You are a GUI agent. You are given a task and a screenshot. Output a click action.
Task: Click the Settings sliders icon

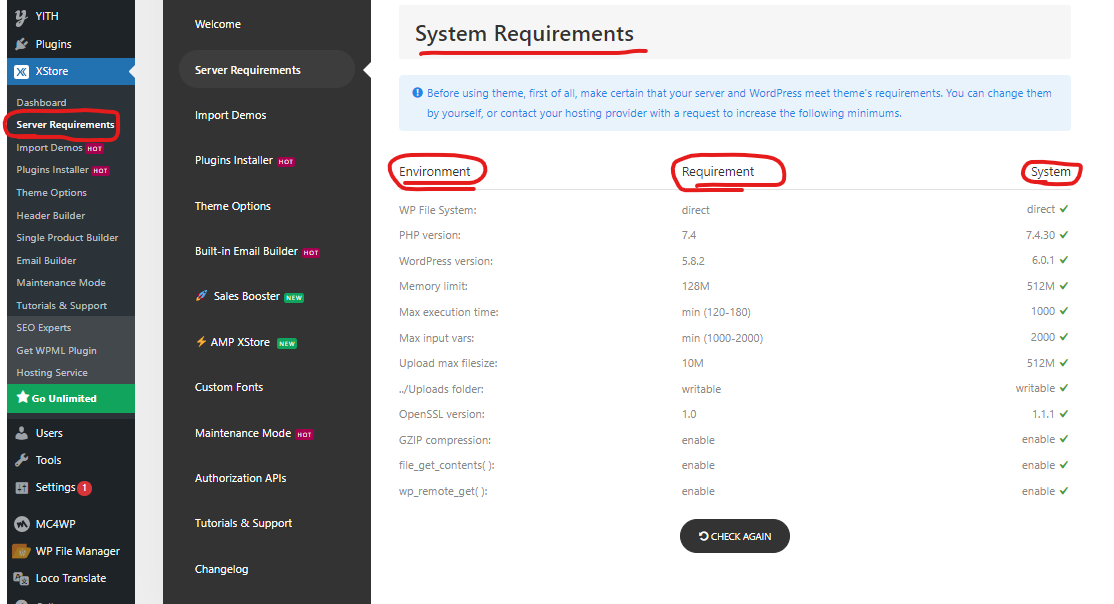tap(21, 487)
